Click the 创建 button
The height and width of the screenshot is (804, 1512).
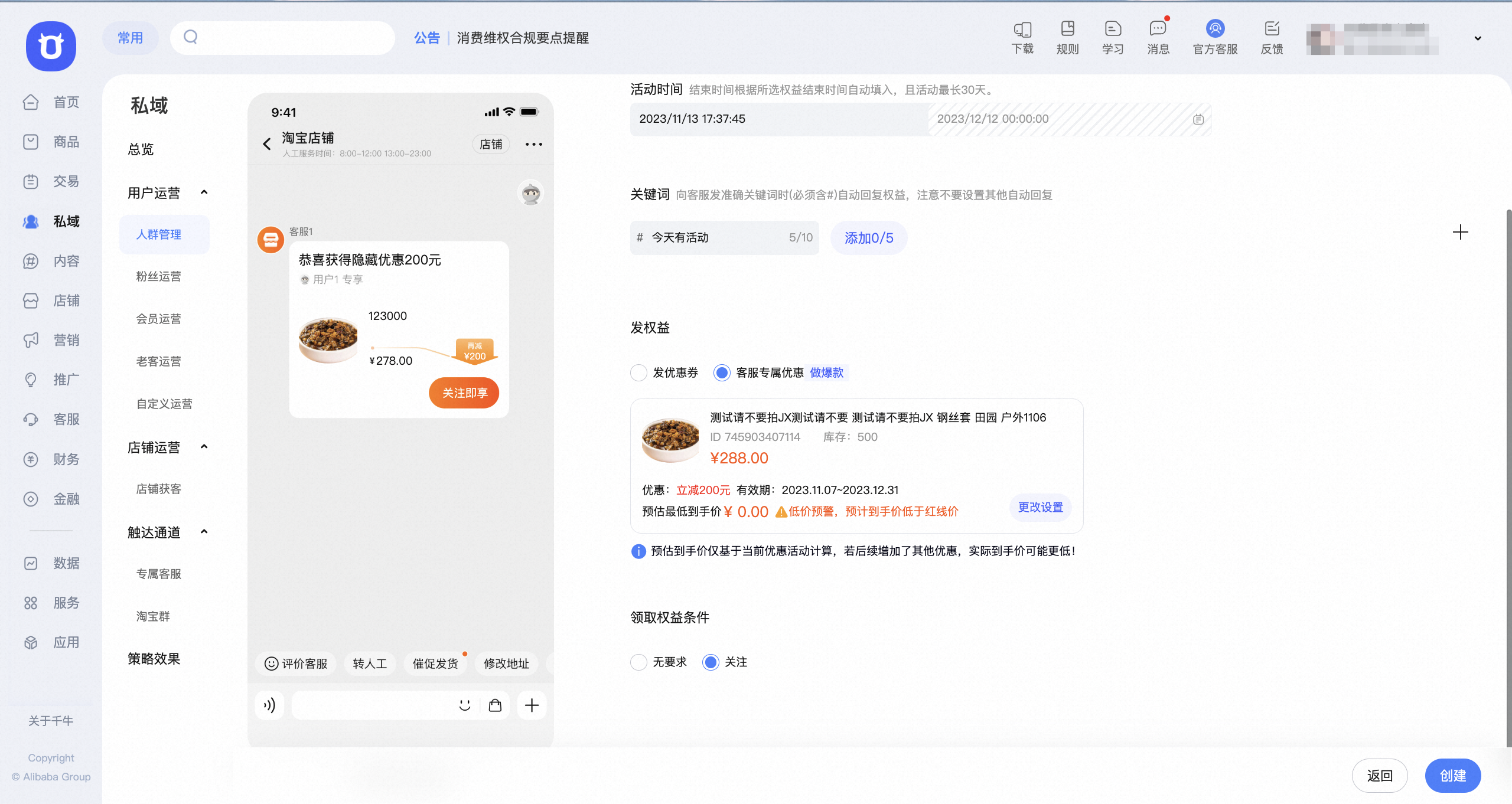tap(1453, 776)
